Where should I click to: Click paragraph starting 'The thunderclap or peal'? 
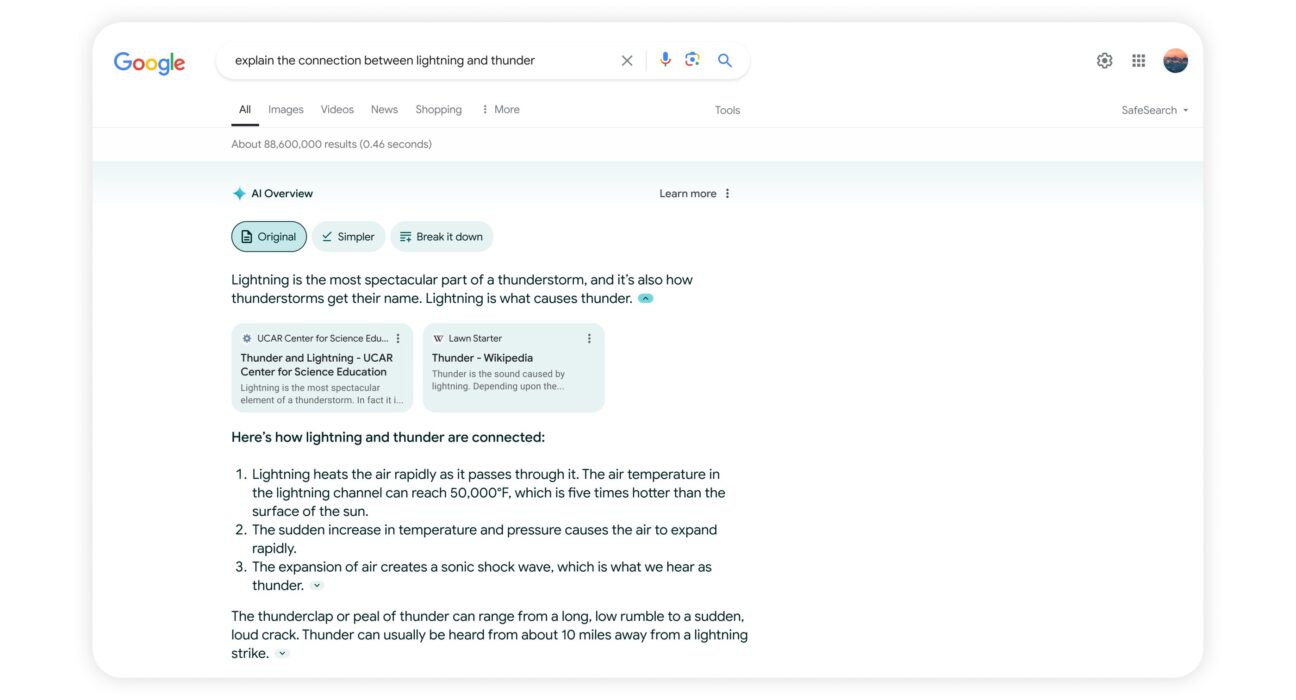coord(489,635)
